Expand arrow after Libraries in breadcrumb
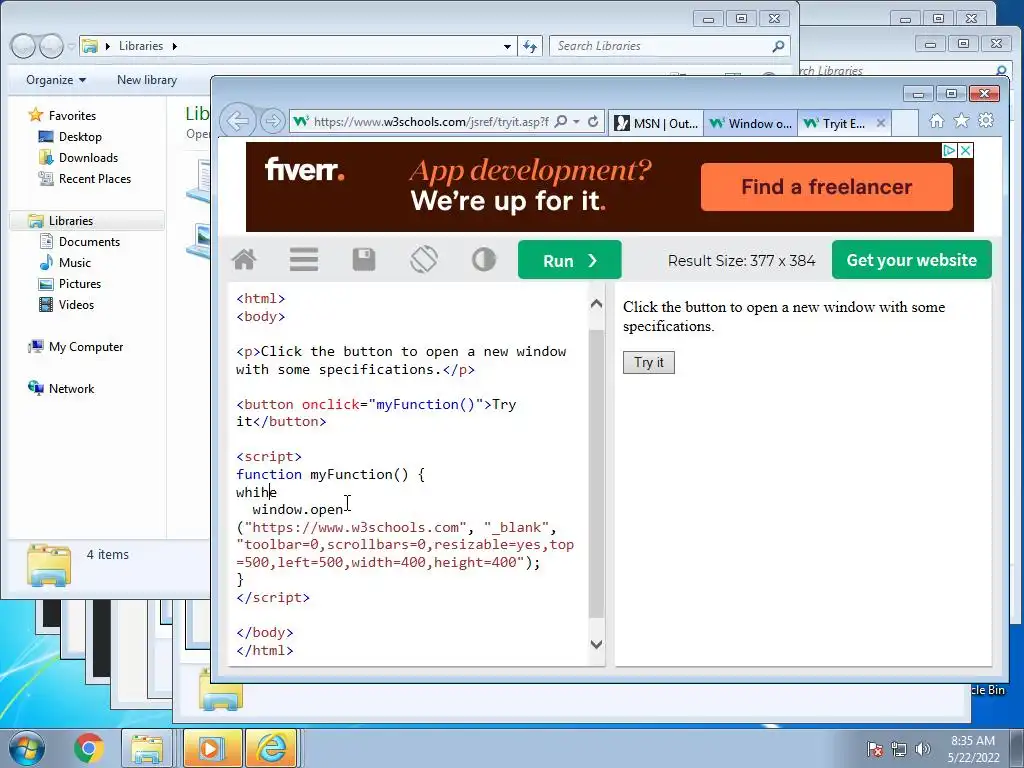Image resolution: width=1024 pixels, height=768 pixels. (174, 46)
